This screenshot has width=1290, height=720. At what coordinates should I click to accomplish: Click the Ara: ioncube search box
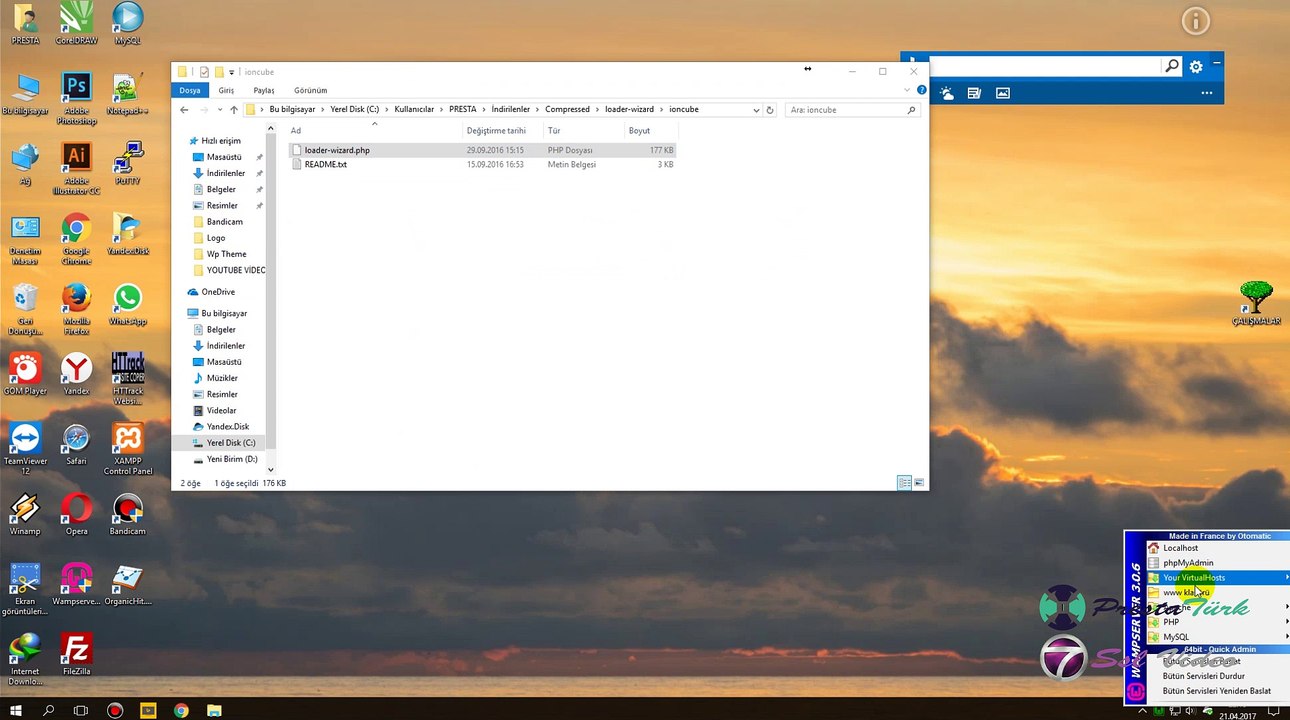pos(852,110)
